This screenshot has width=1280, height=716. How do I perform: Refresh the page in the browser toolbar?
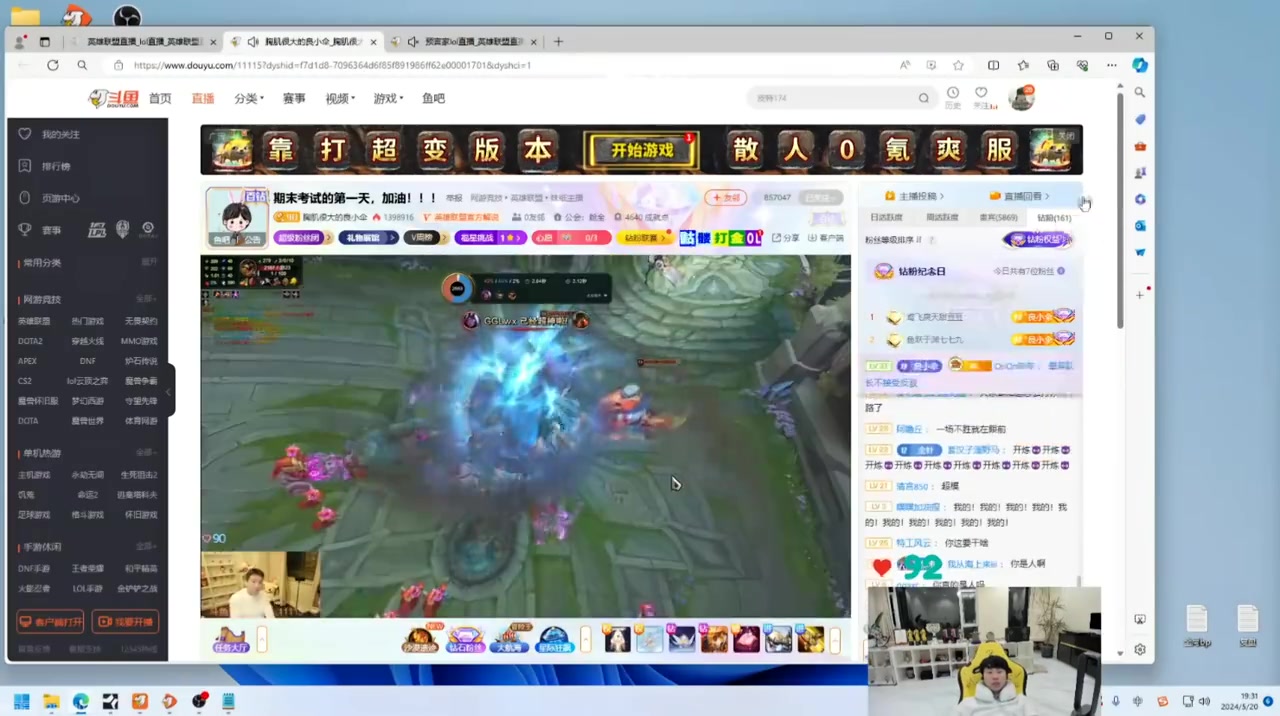tap(52, 65)
